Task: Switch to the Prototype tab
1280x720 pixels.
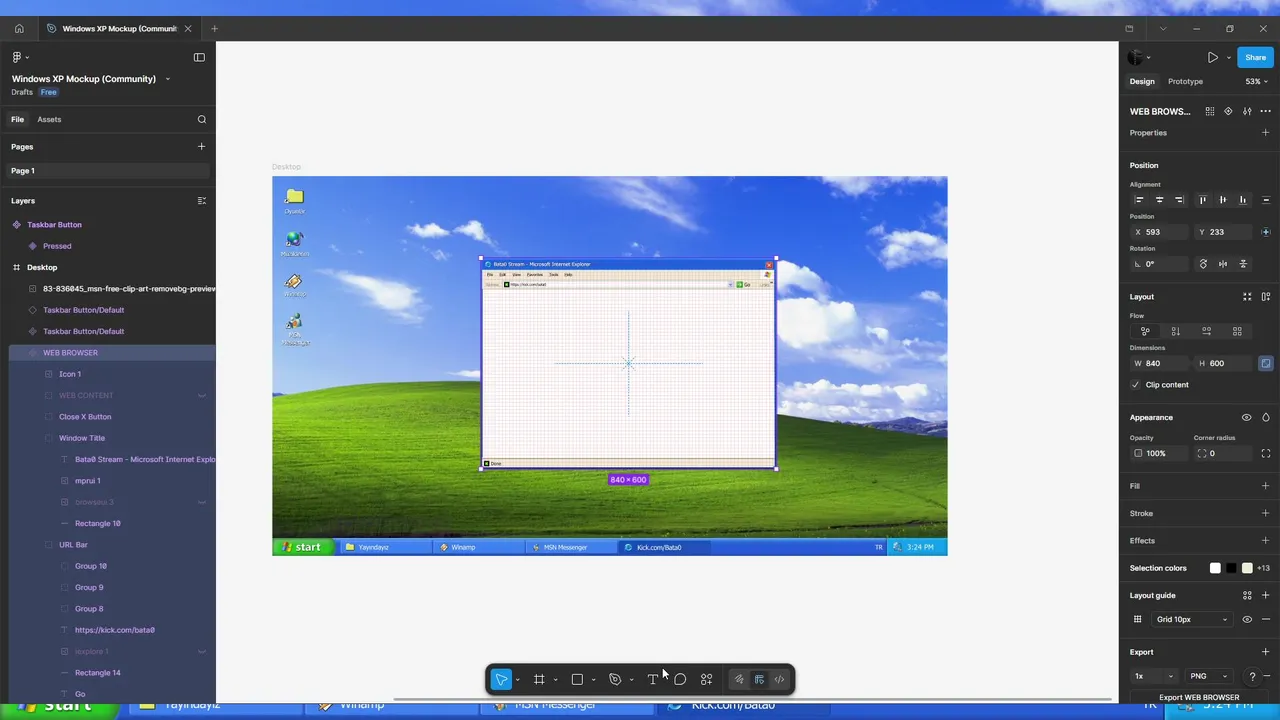Action: coord(1185,81)
